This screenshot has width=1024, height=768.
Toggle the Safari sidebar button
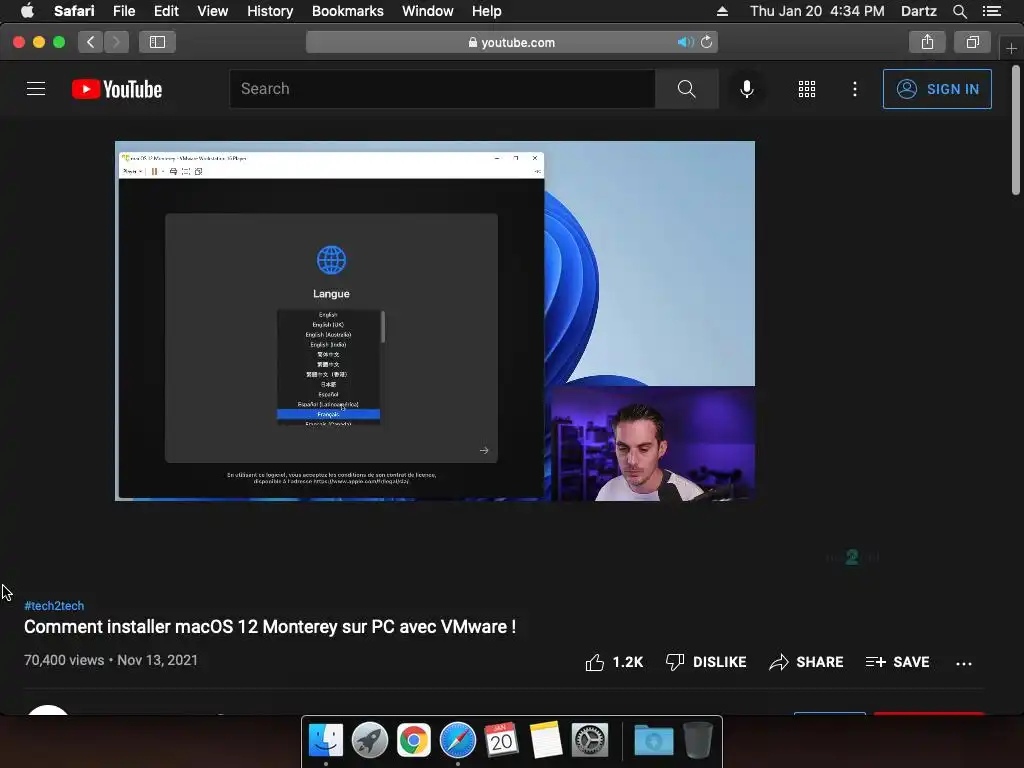[157, 42]
